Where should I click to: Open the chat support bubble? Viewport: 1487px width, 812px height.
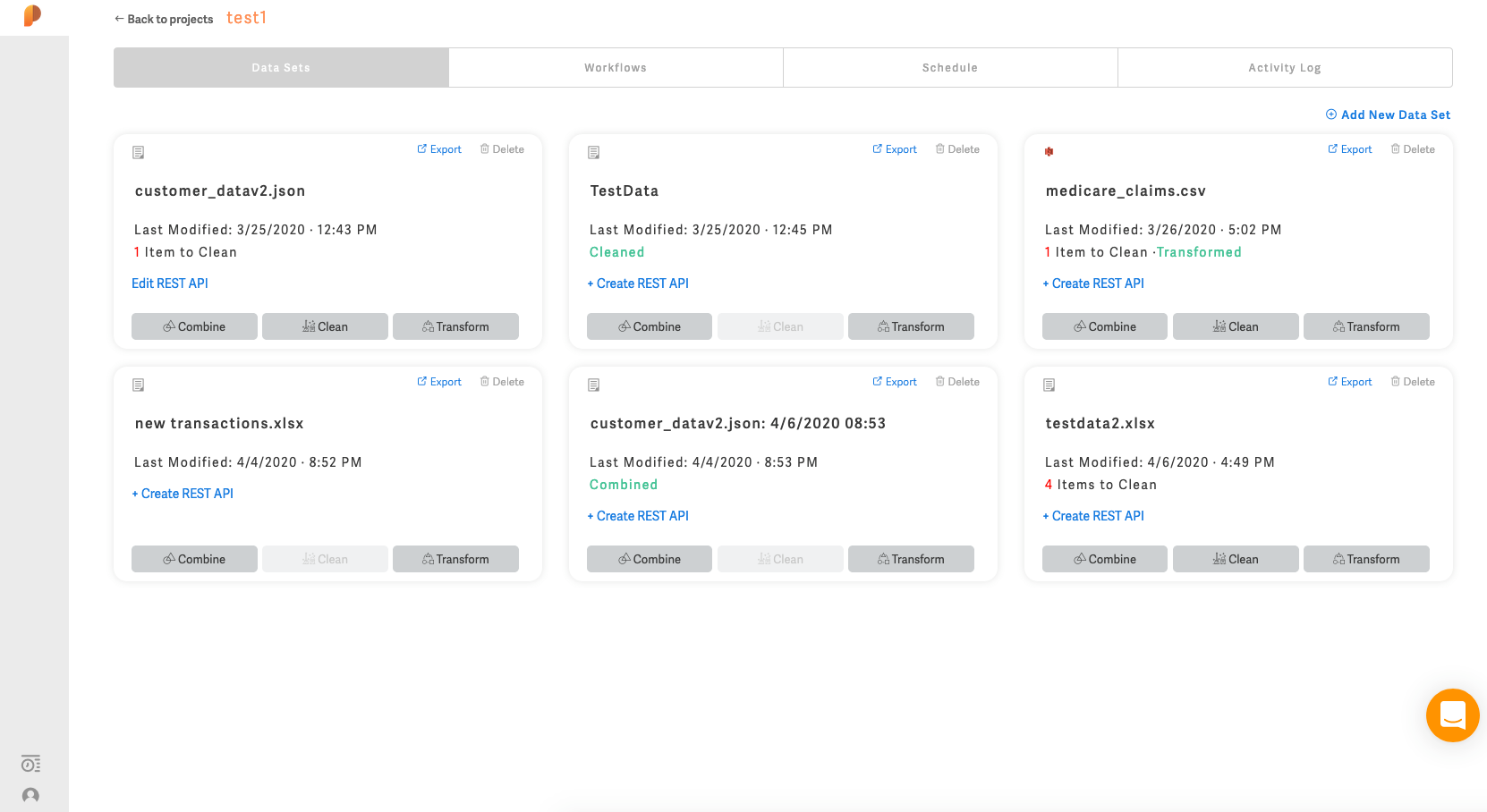coord(1452,715)
